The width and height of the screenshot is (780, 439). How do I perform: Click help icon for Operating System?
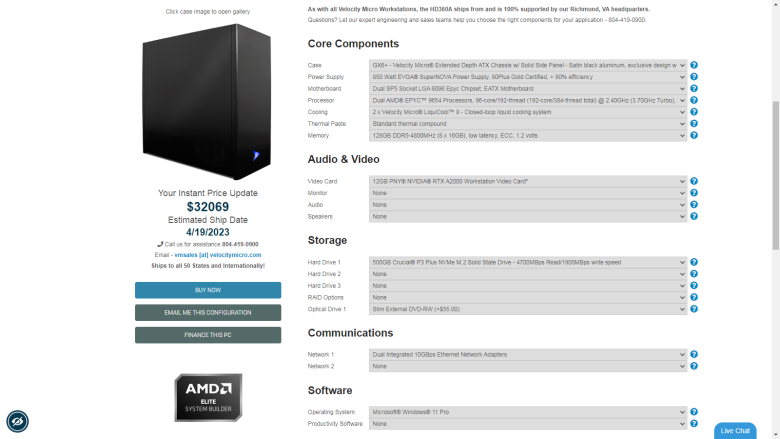click(x=694, y=412)
